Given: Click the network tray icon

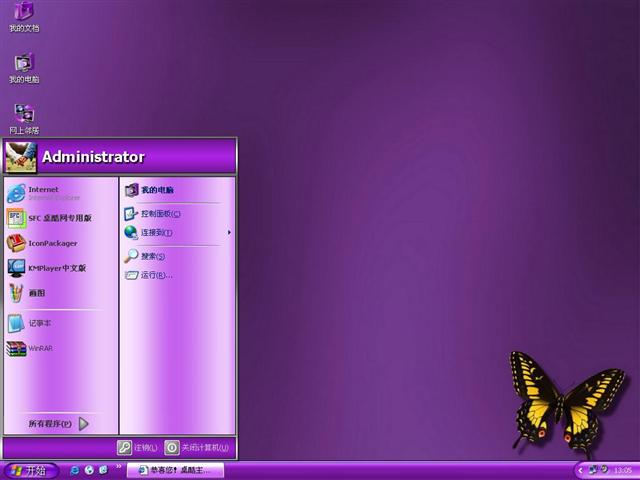Looking at the screenshot, I should [x=593, y=470].
